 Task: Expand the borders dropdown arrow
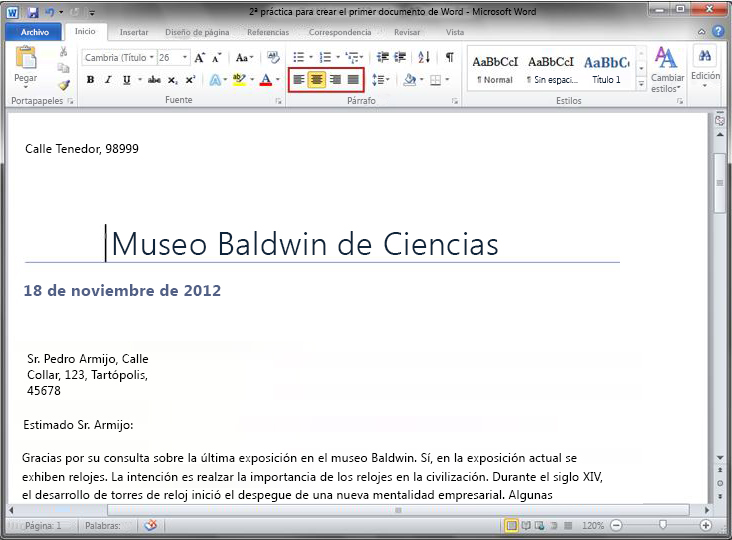pos(447,80)
